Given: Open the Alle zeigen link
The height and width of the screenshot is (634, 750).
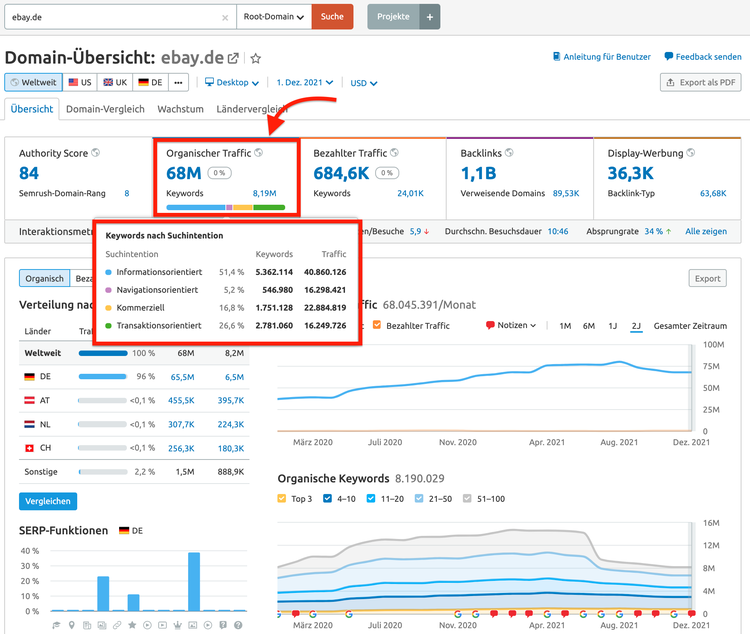Looking at the screenshot, I should (x=706, y=232).
